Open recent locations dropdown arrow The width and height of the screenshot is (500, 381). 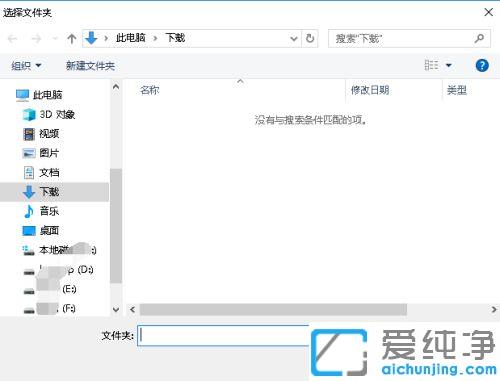[x=55, y=39]
